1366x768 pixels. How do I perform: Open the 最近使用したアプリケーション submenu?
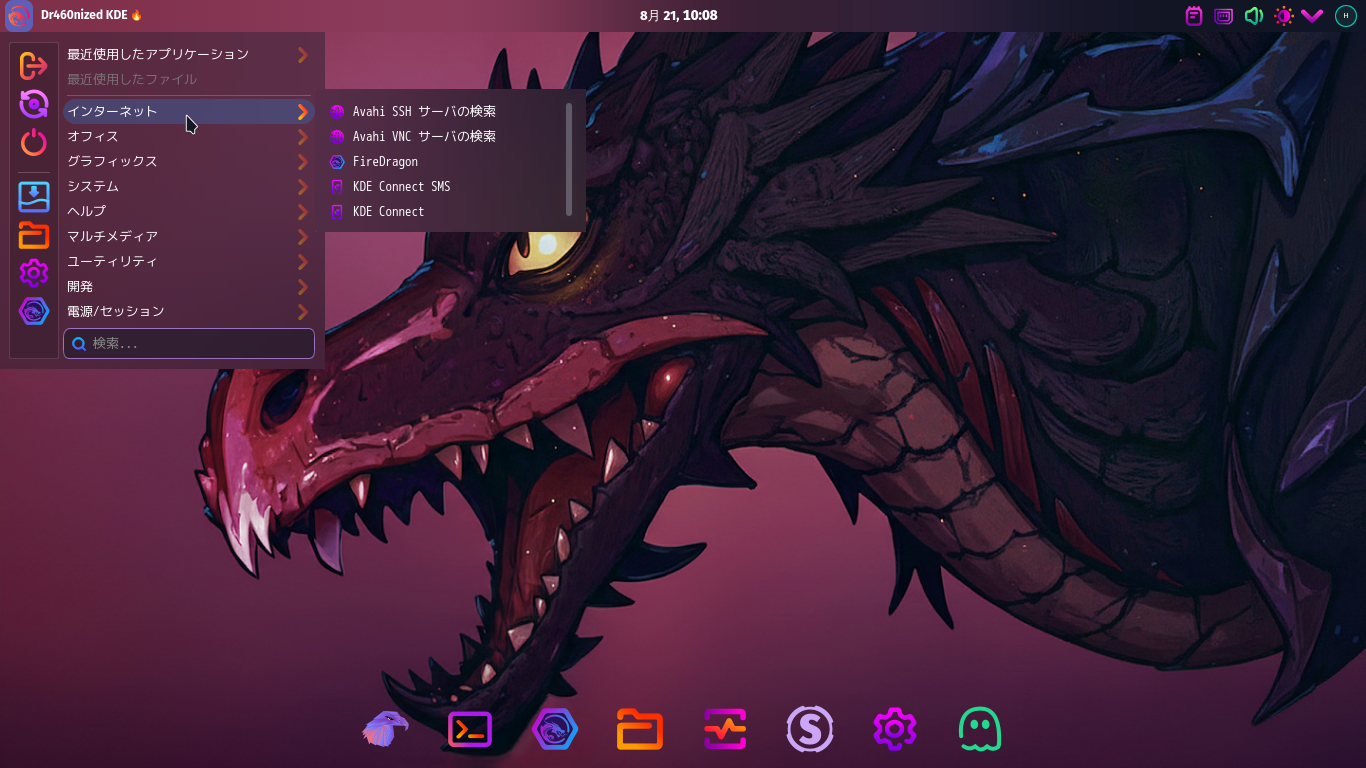pos(189,54)
